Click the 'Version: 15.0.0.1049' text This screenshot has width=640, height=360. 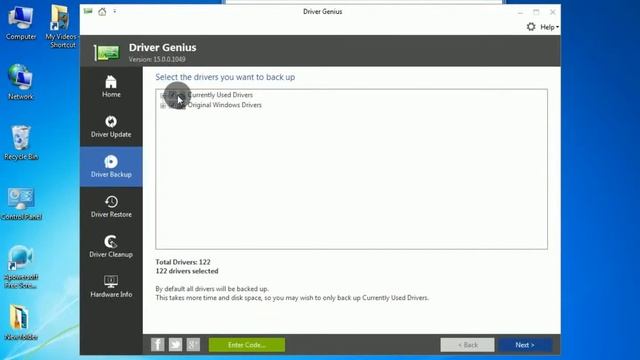[157, 59]
